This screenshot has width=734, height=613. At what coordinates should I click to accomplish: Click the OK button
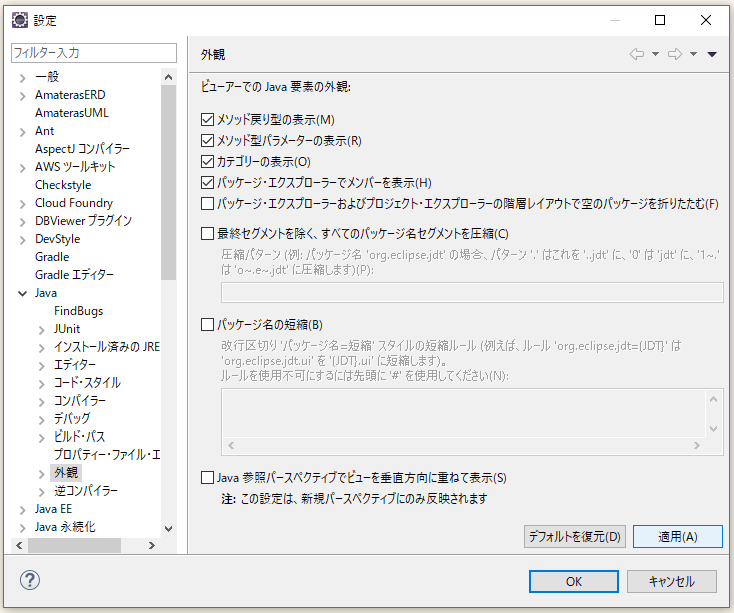point(574,581)
